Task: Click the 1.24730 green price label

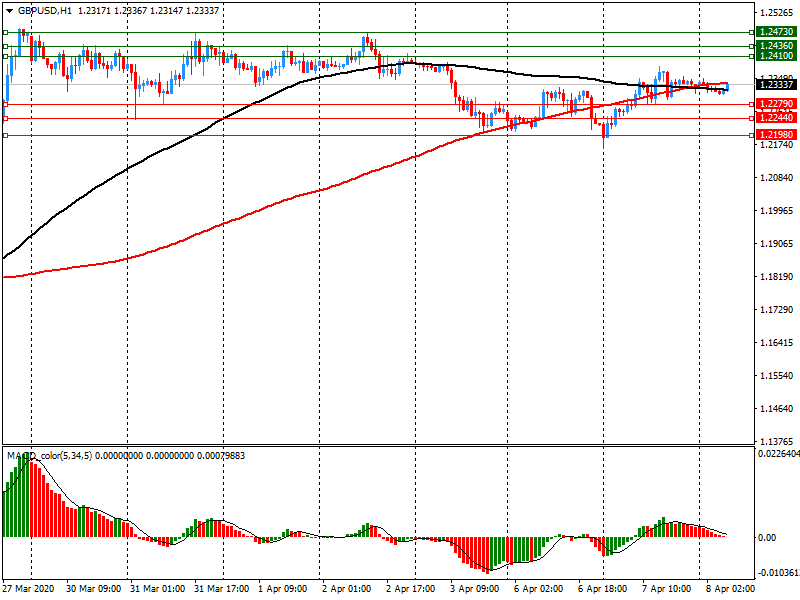Action: pyautogui.click(x=776, y=33)
